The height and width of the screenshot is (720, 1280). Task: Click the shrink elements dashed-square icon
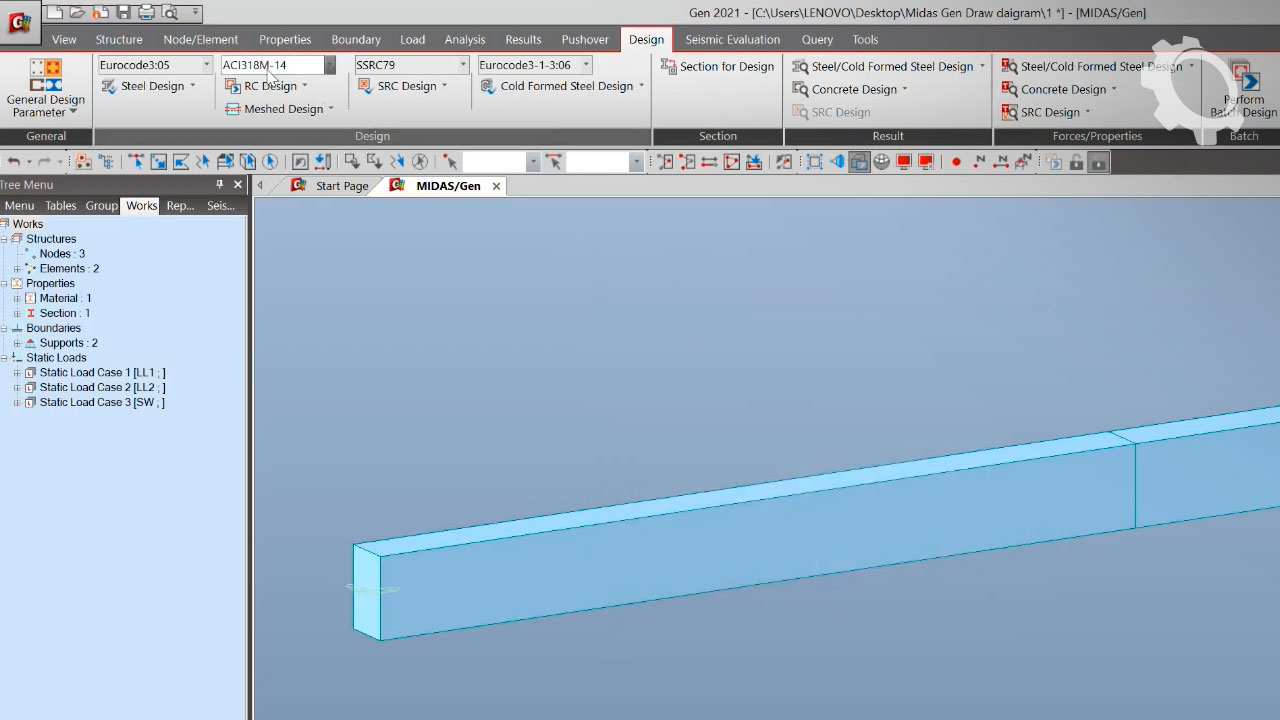point(815,162)
